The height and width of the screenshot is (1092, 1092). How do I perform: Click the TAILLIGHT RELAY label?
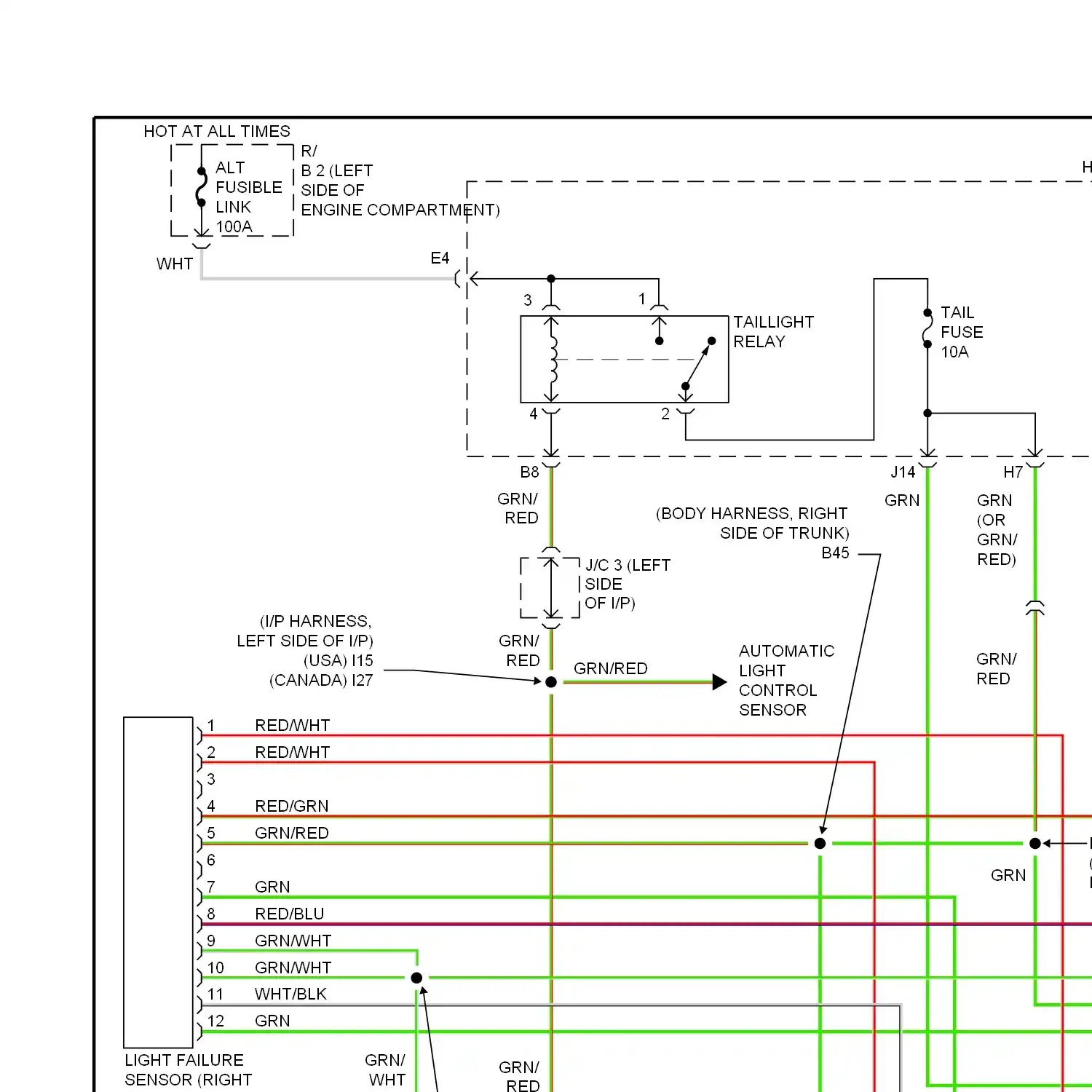[x=773, y=332]
